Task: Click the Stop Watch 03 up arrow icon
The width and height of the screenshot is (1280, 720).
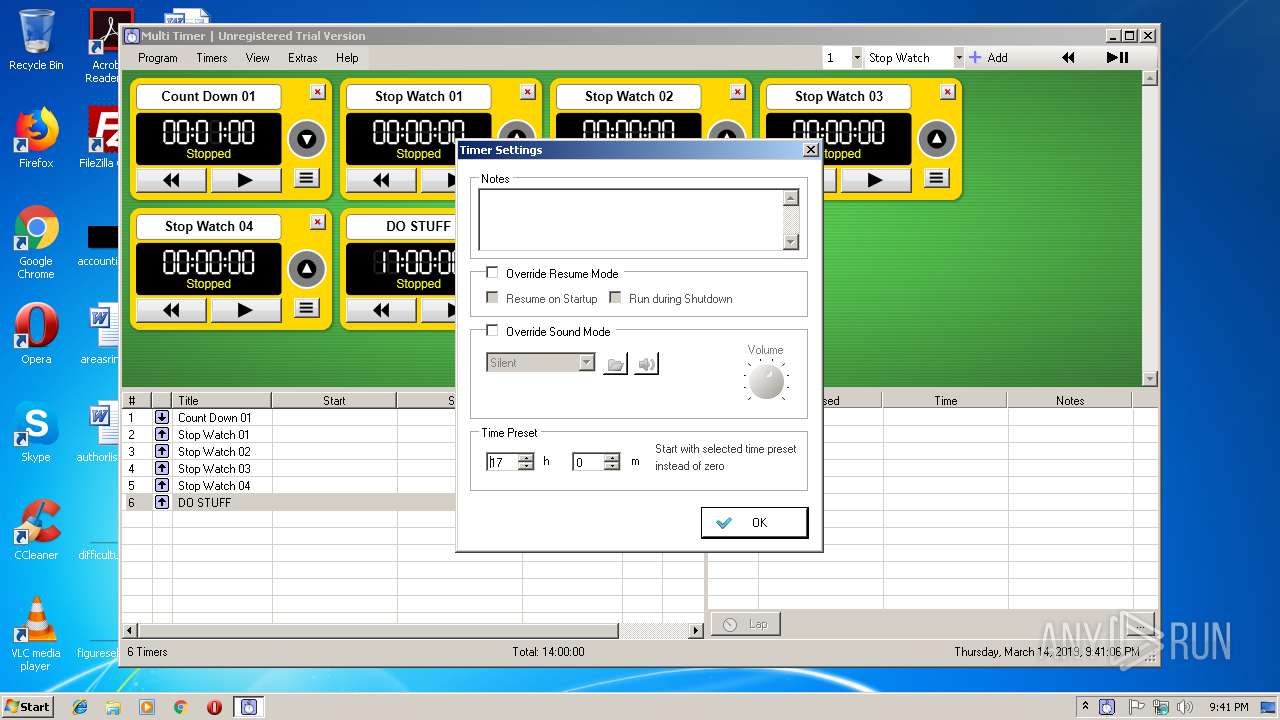Action: tap(937, 139)
